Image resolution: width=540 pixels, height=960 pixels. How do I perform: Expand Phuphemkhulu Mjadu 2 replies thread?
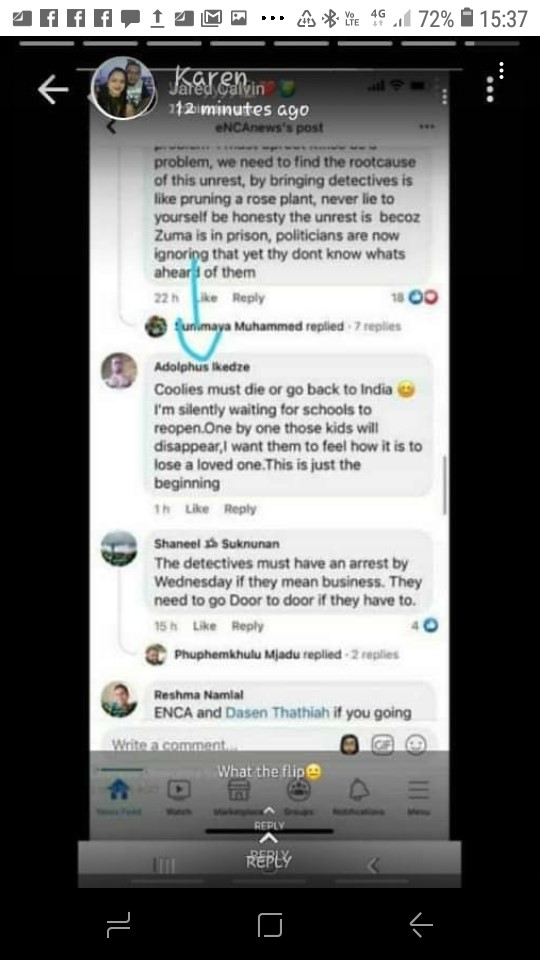[x=286, y=654]
